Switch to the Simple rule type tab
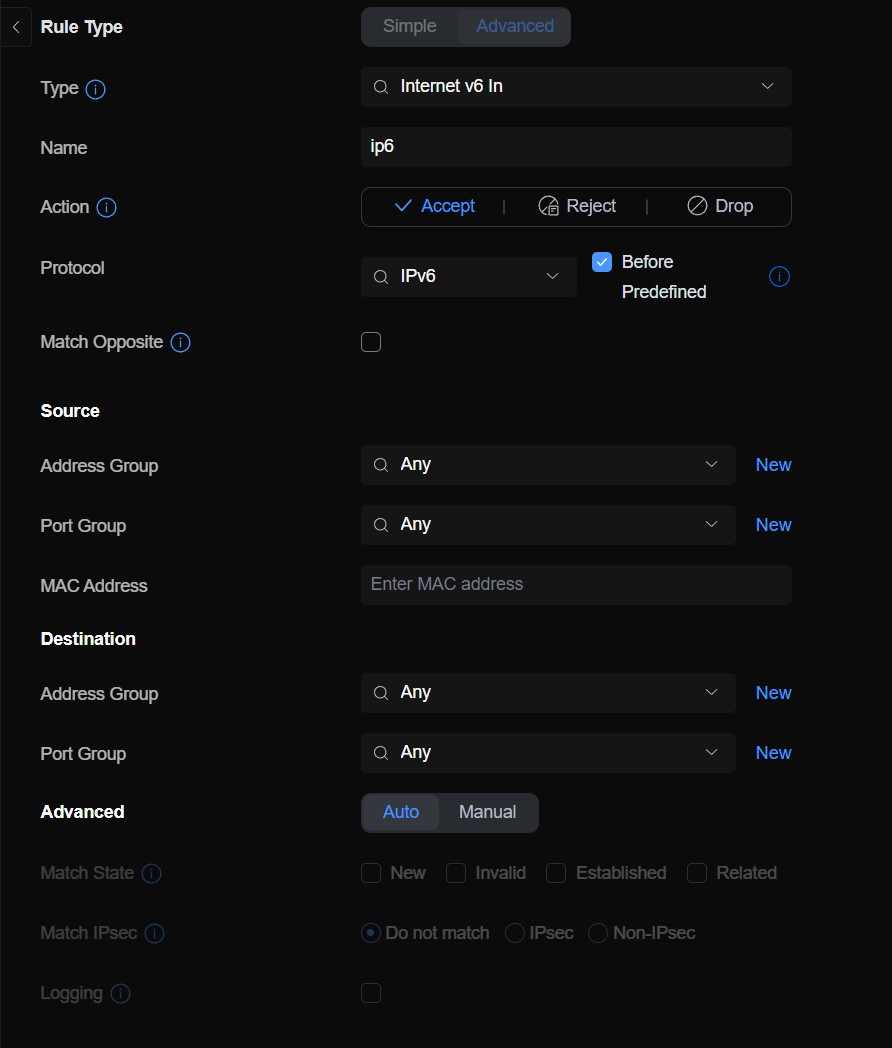 point(410,27)
